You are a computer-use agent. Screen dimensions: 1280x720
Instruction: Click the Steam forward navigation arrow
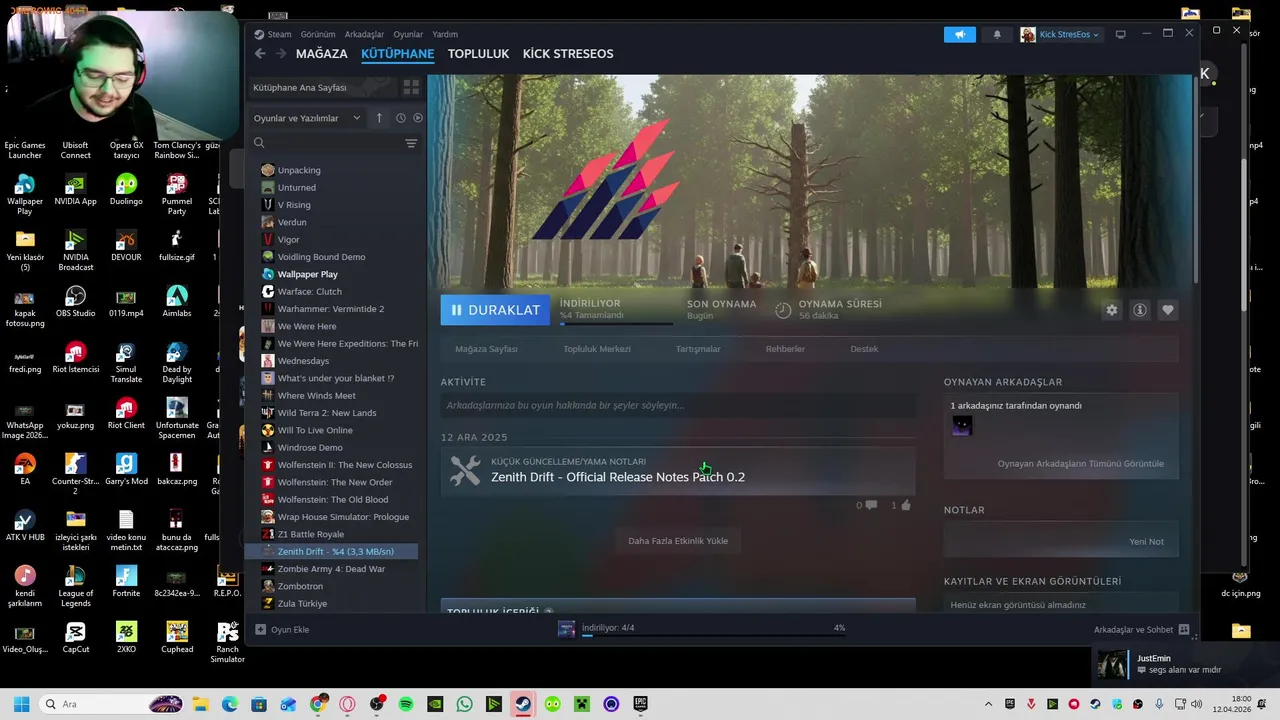[281, 54]
